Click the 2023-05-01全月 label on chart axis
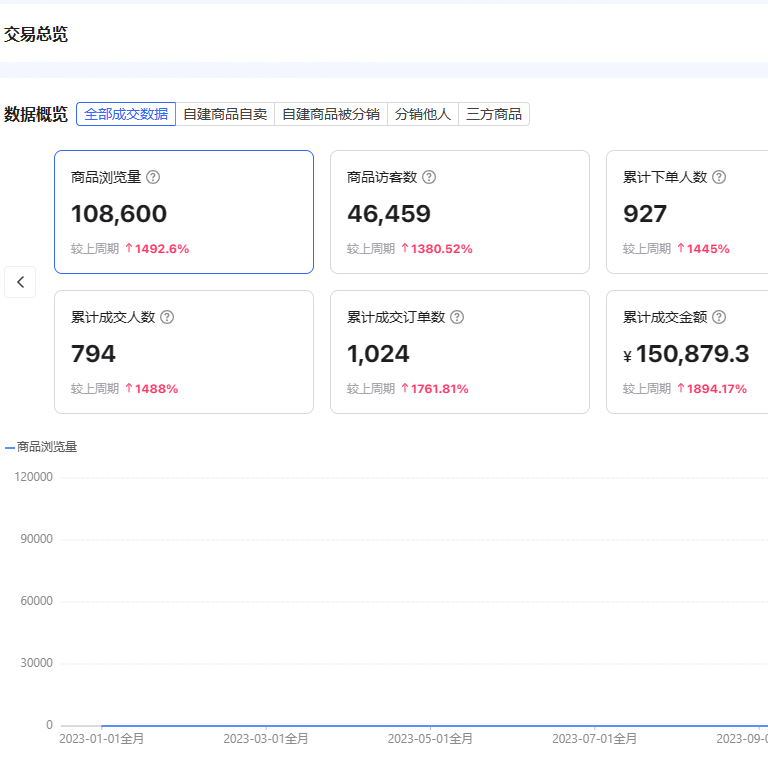 (x=430, y=739)
